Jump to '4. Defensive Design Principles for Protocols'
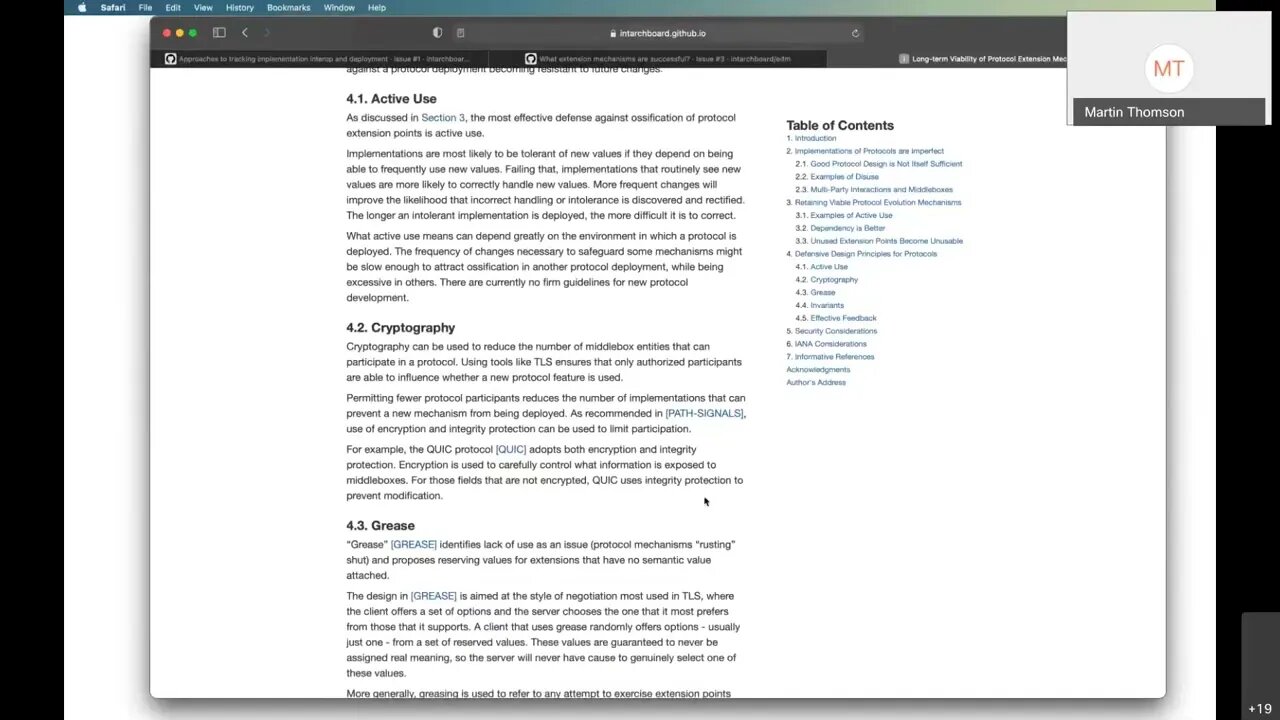The height and width of the screenshot is (720, 1280). [861, 254]
